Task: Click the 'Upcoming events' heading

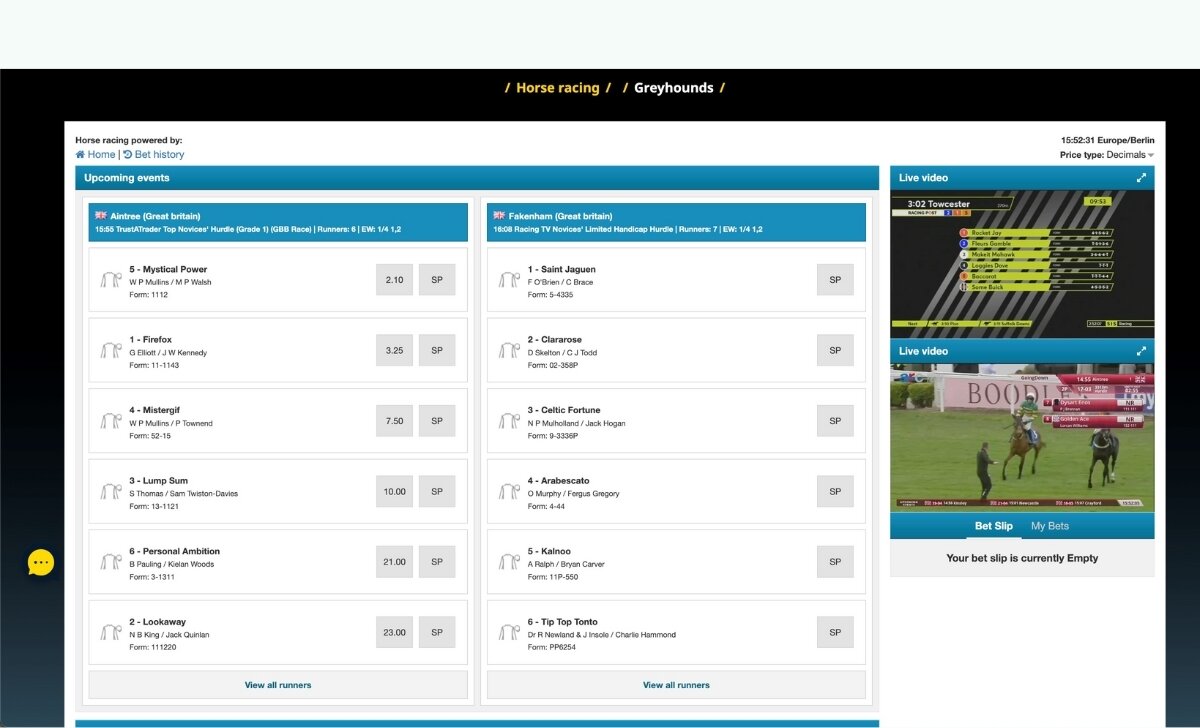Action: coord(127,178)
